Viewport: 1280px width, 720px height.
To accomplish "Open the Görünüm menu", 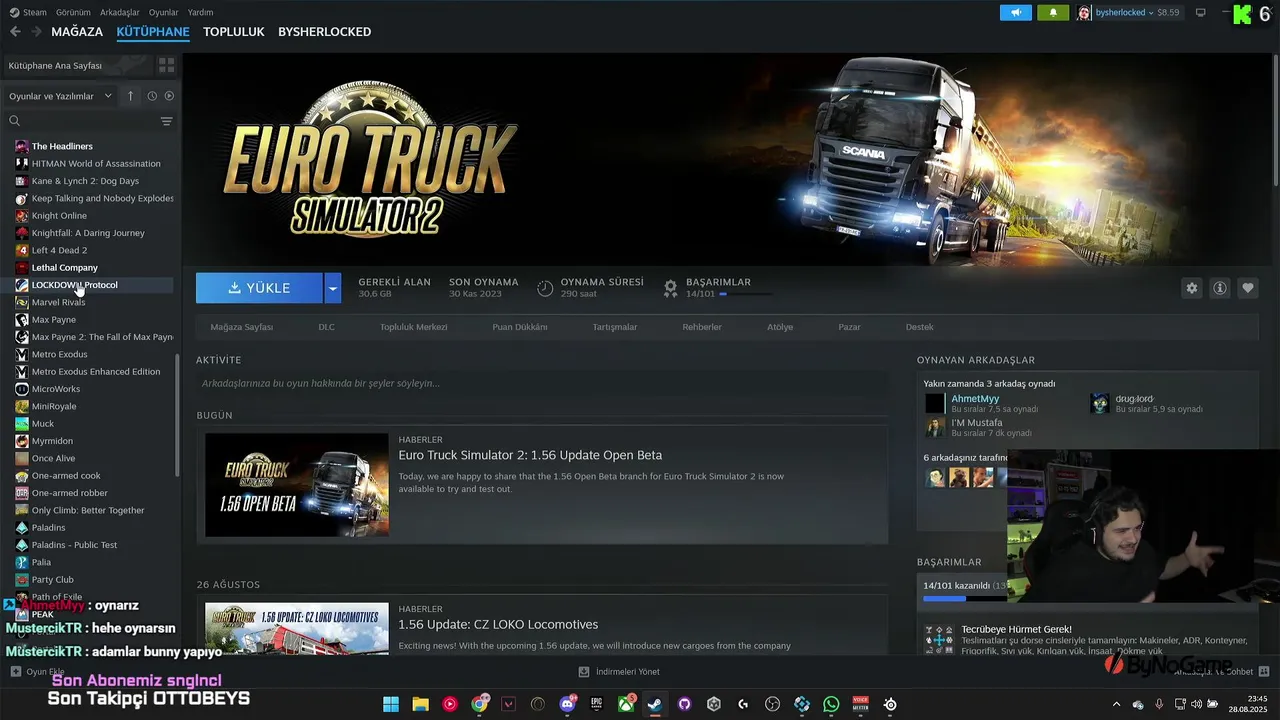I will [73, 12].
